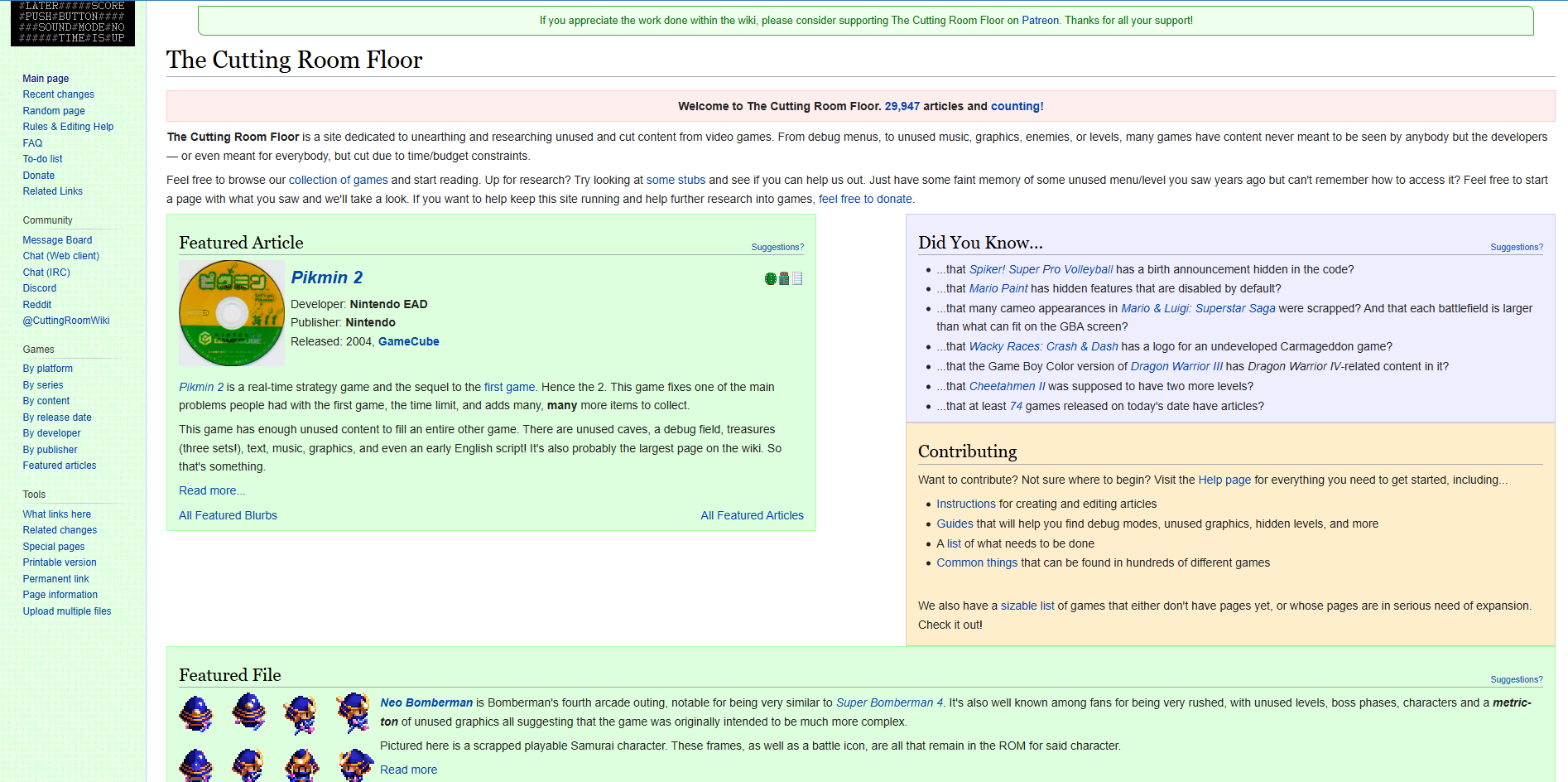Open Related Links in the sidebar

52,191
